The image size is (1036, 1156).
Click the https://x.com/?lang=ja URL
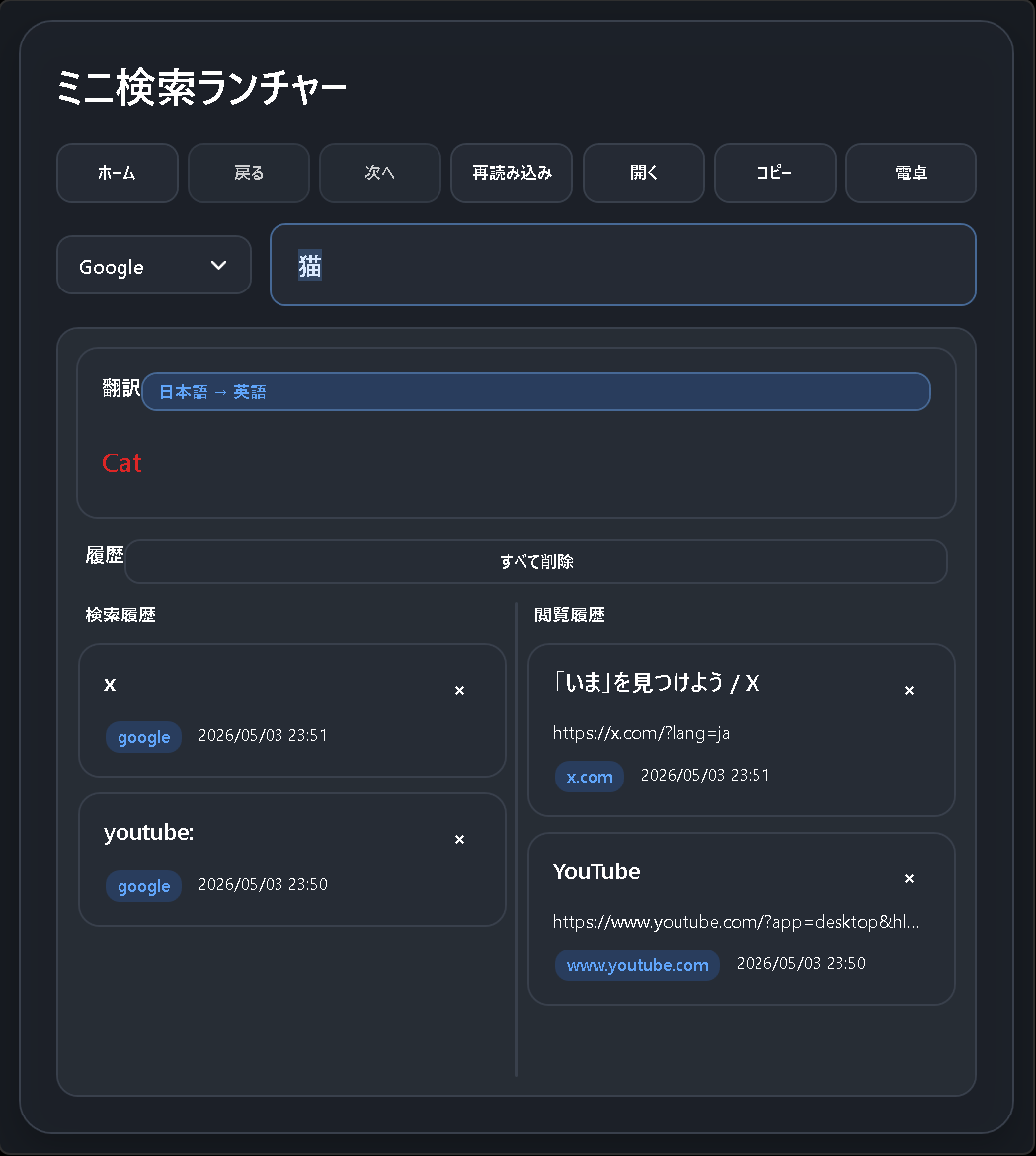click(x=641, y=733)
